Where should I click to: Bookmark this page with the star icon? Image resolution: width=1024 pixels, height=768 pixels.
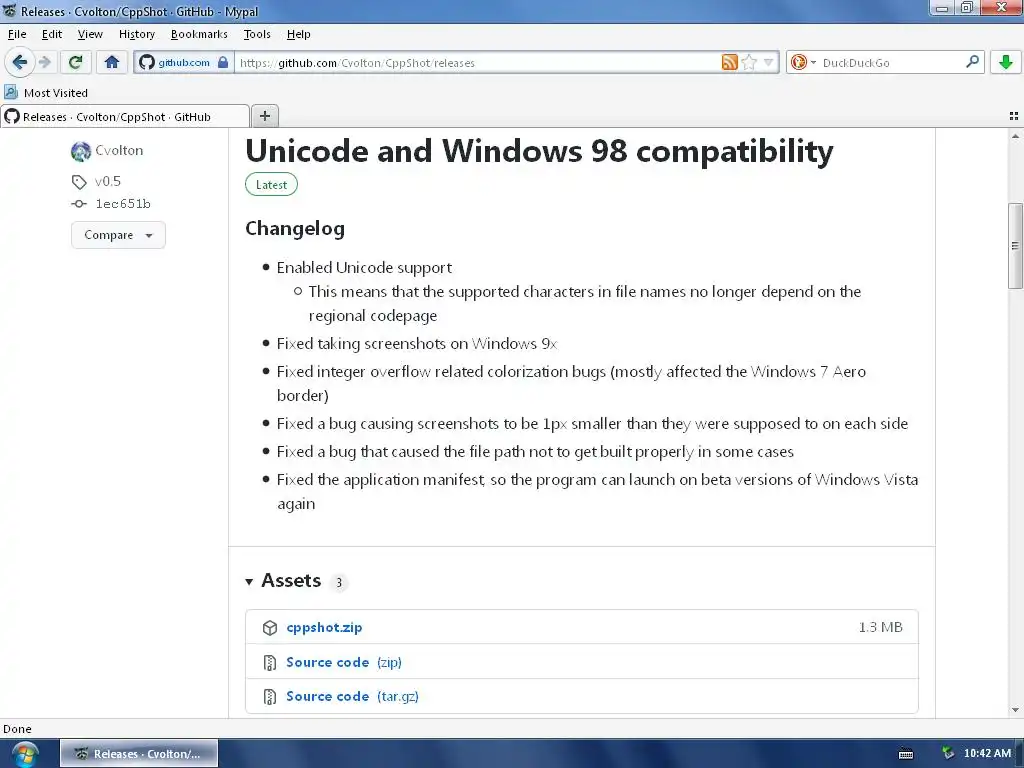(749, 62)
